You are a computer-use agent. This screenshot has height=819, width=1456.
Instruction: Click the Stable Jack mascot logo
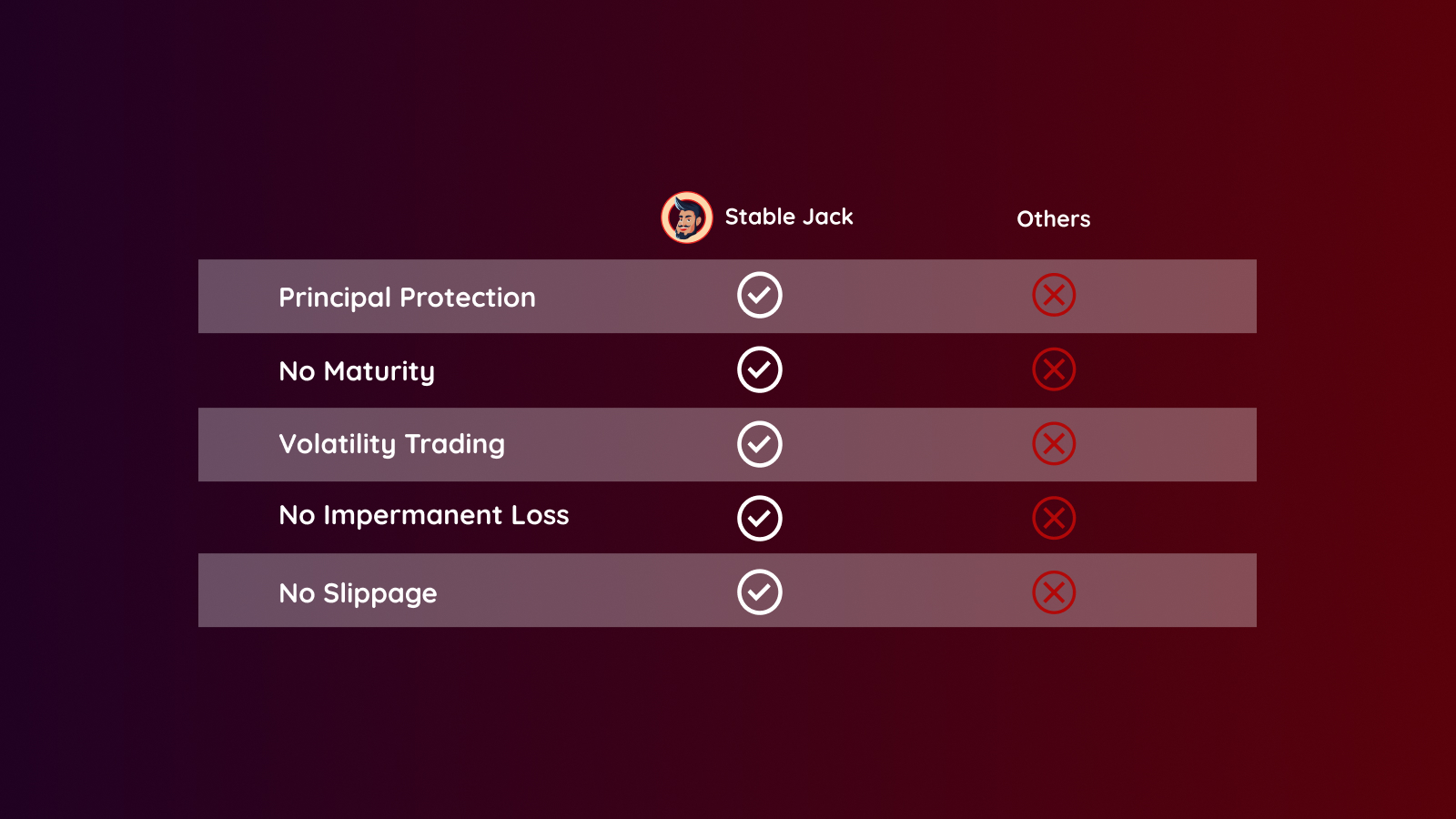click(687, 217)
